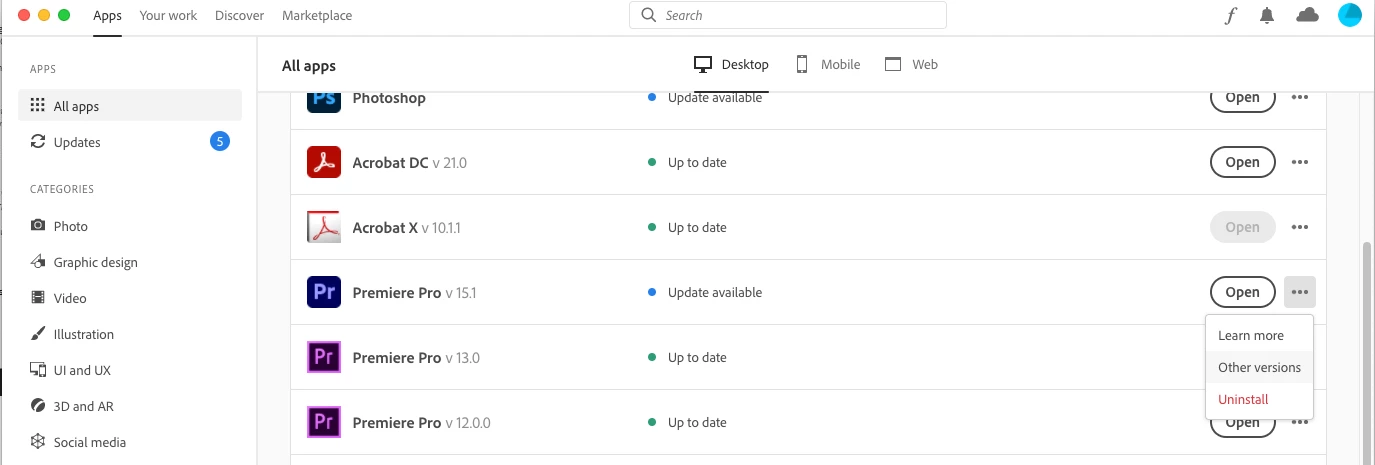
Task: Click the Photo camera icon
Action: coord(38,226)
